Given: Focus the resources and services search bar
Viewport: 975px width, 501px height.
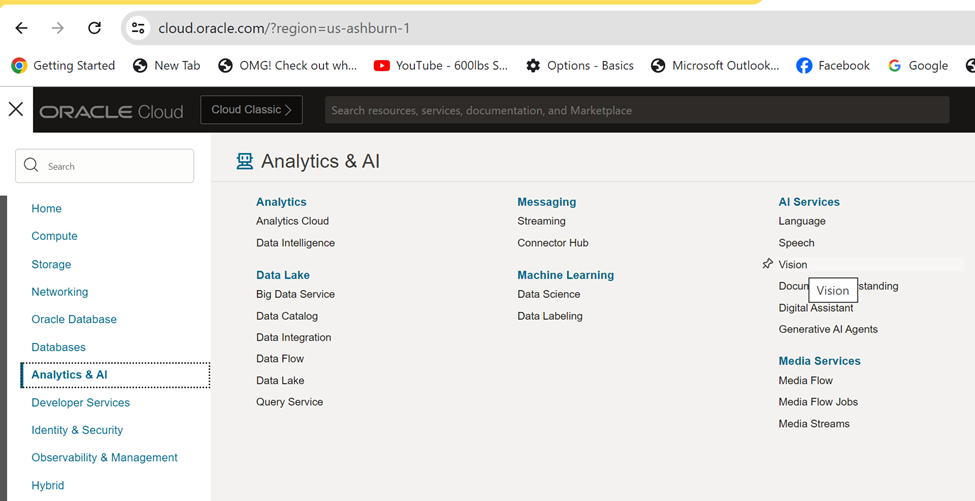Looking at the screenshot, I should click(x=637, y=110).
